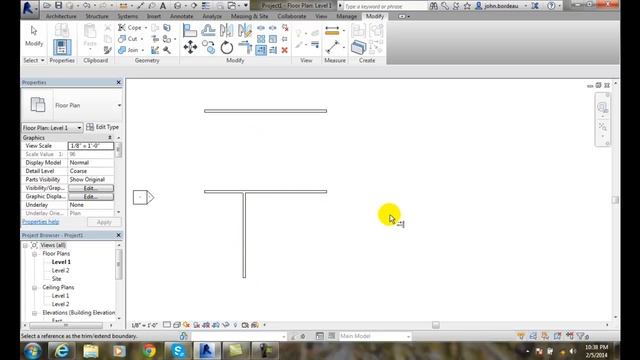Select the Scale tool
Image resolution: width=640 pixels, height=360 pixels.
[273, 39]
